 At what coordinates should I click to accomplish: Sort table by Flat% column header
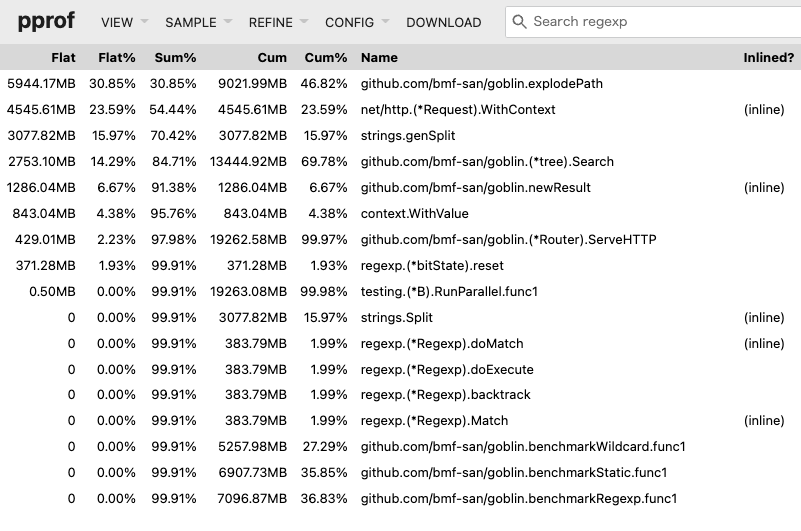pyautogui.click(x=116, y=58)
